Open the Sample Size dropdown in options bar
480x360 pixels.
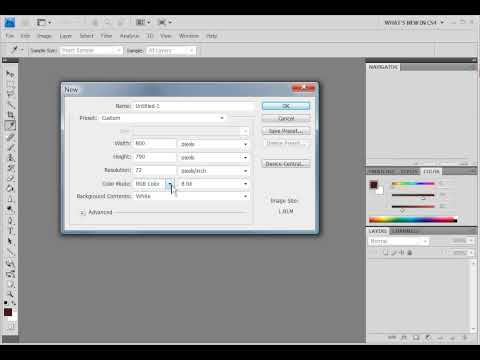(x=91, y=50)
